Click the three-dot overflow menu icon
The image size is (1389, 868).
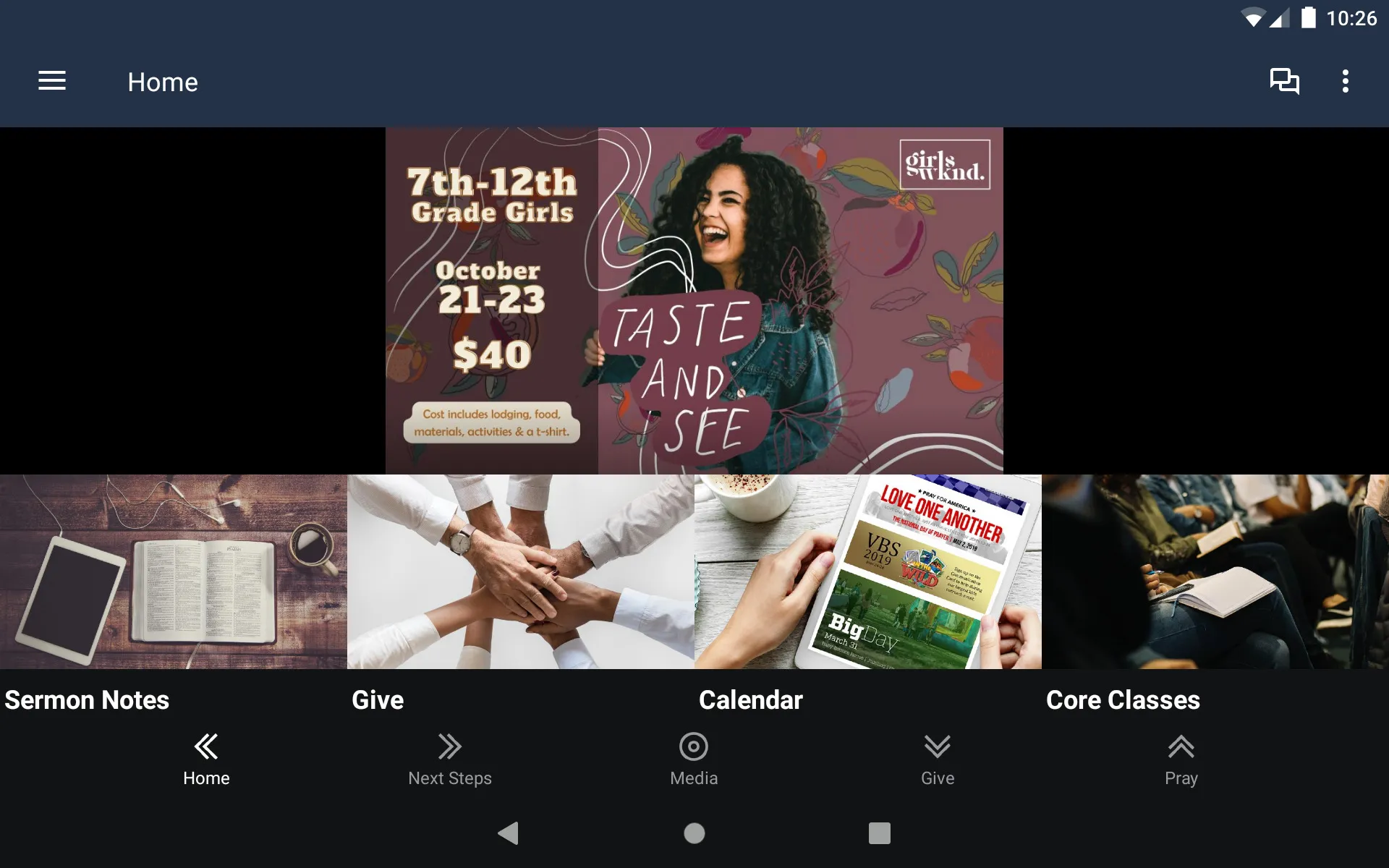click(x=1346, y=82)
